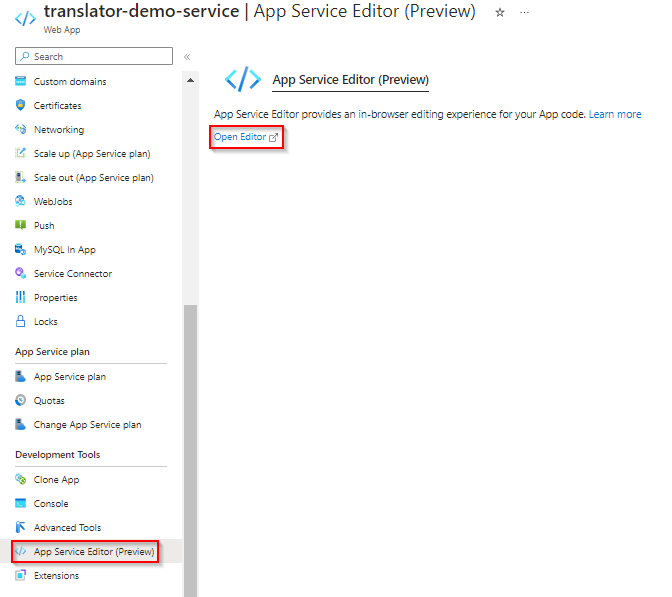Click the 'Web App' subtitle text
672x597 pixels.
[x=62, y=30]
